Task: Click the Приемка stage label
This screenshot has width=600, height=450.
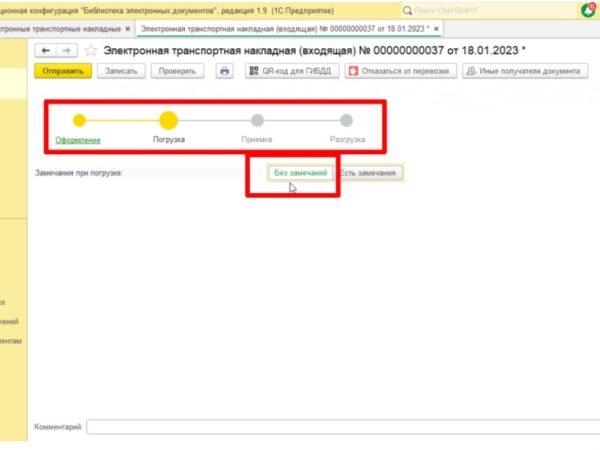Action: (x=257, y=140)
